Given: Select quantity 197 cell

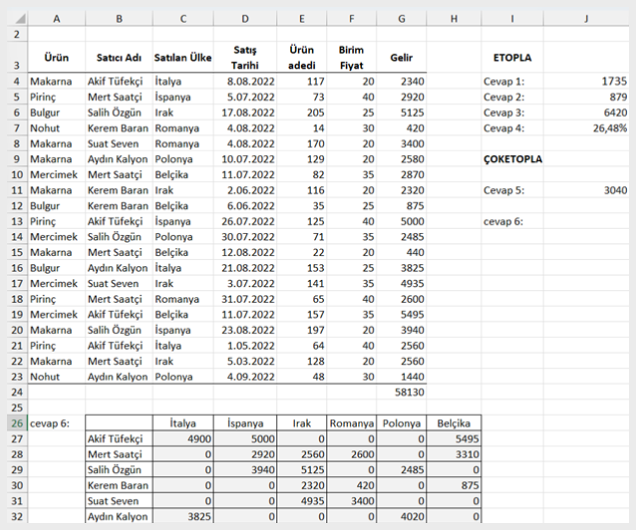Looking at the screenshot, I should point(301,330).
